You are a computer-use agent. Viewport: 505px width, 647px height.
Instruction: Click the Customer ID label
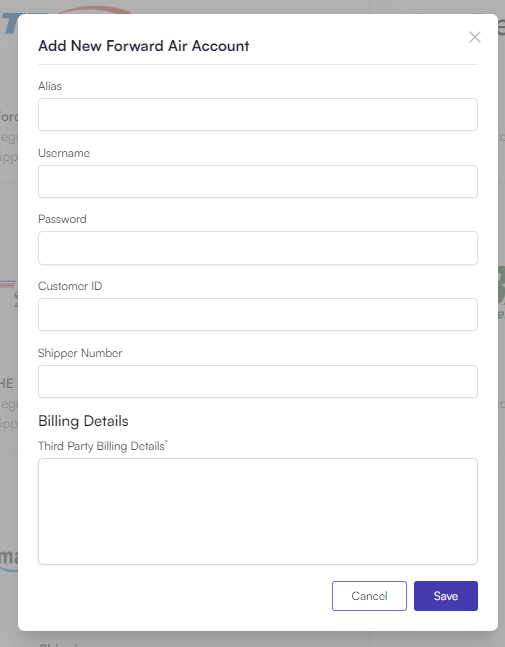coord(70,286)
